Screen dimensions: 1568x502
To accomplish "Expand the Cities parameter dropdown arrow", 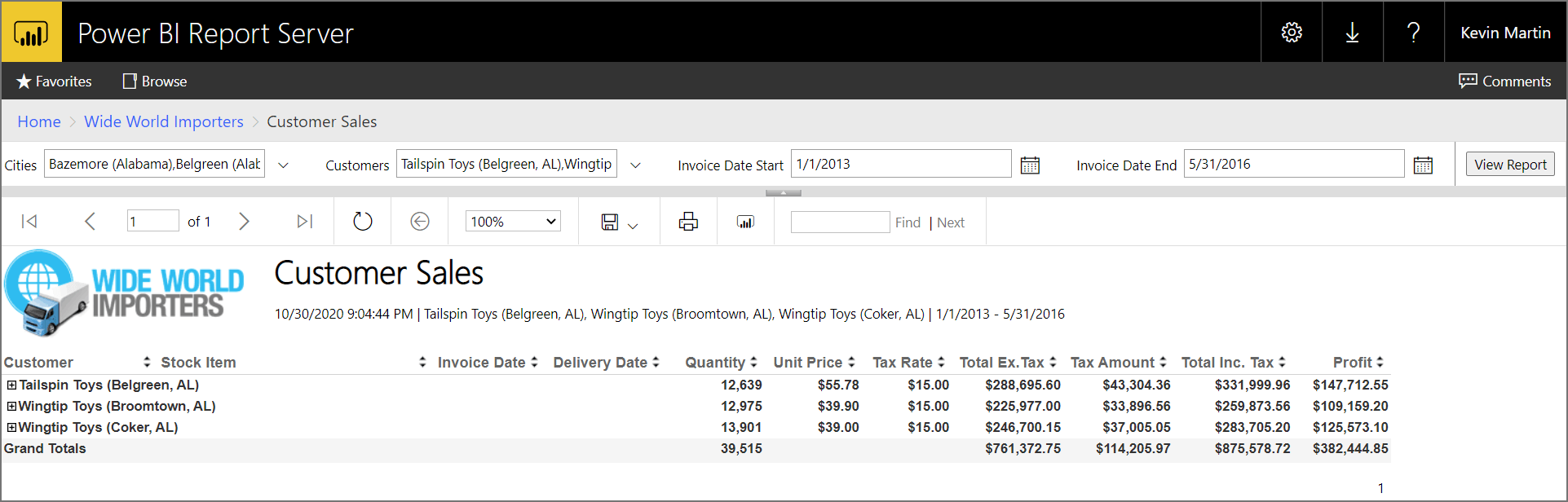I will click(283, 165).
